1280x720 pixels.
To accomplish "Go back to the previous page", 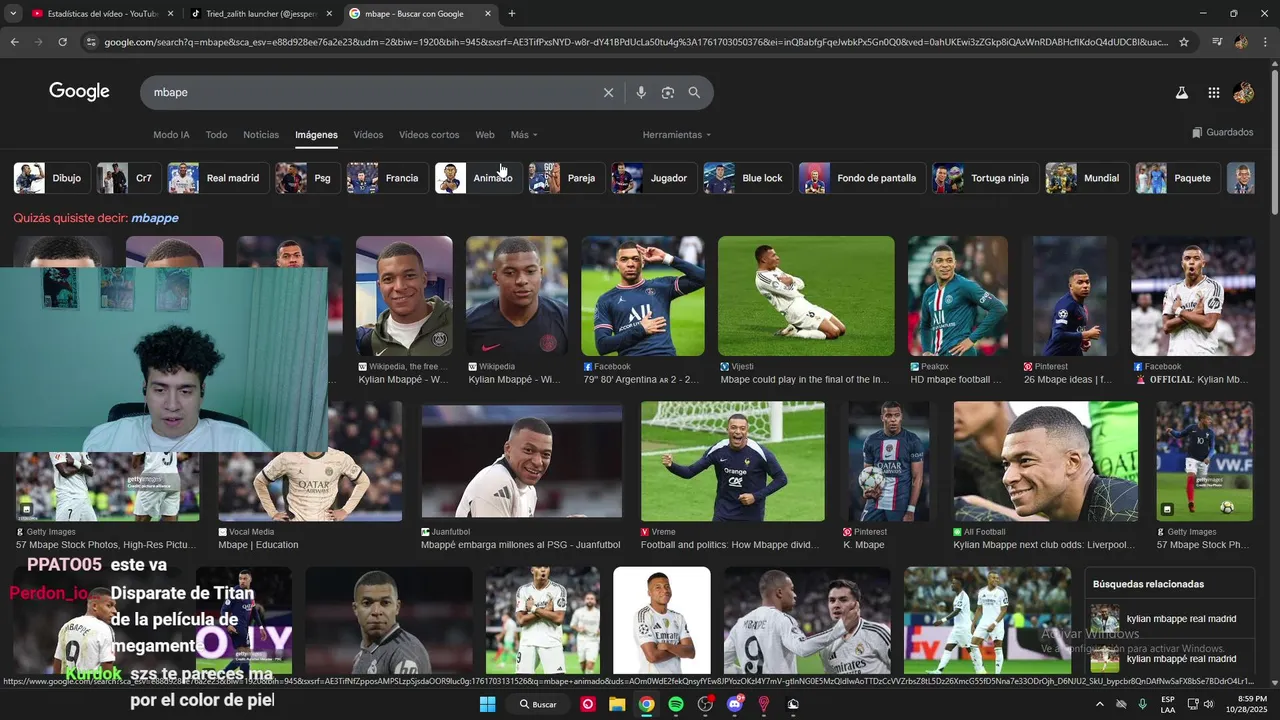I will coord(14,42).
